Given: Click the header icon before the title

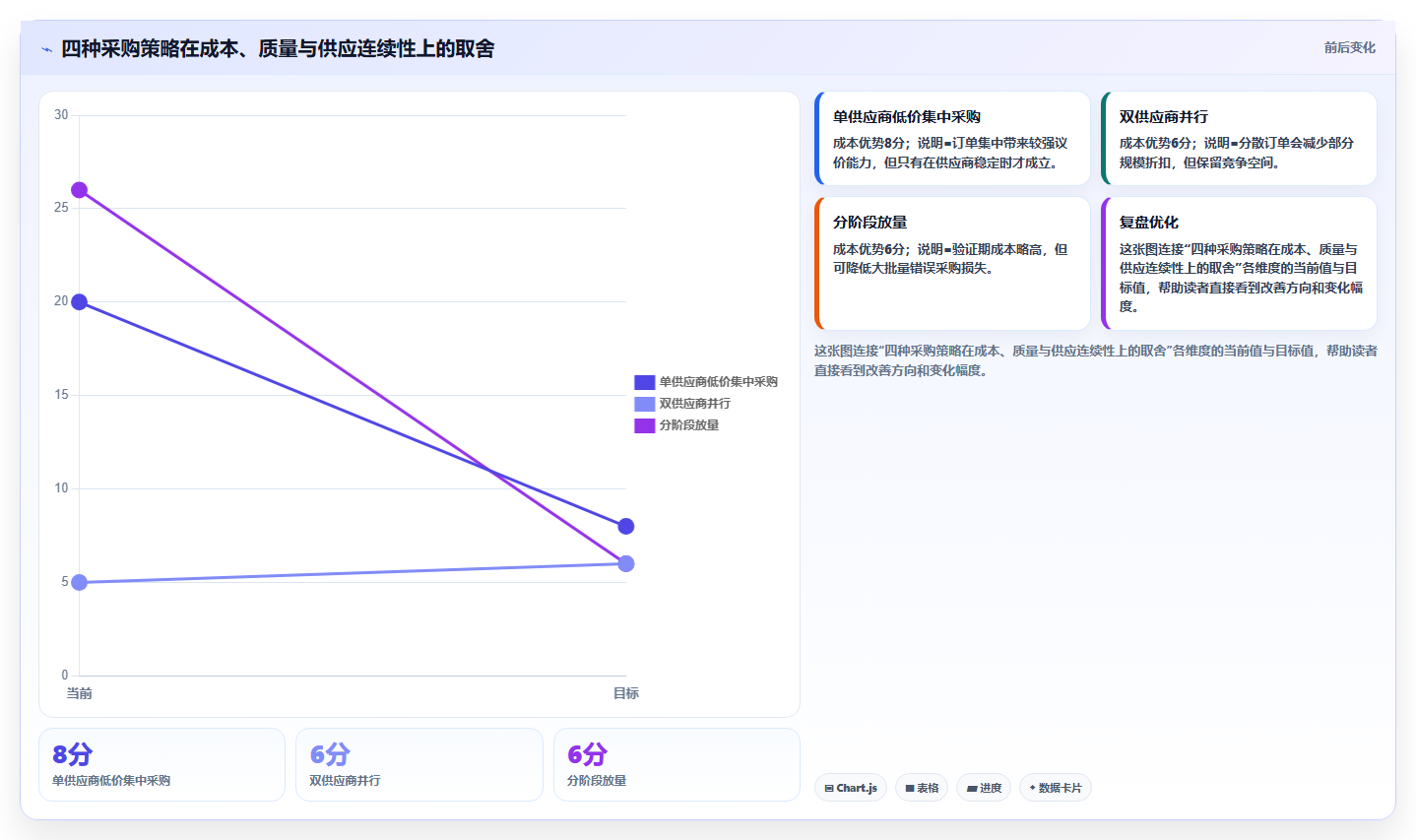Looking at the screenshot, I should coord(46,49).
